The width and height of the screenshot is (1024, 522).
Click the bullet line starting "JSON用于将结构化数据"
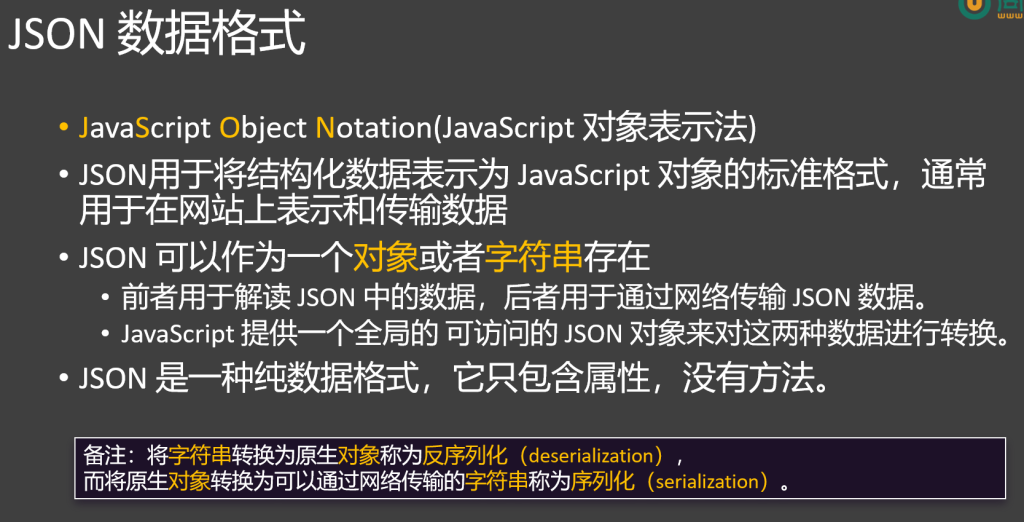pos(530,177)
